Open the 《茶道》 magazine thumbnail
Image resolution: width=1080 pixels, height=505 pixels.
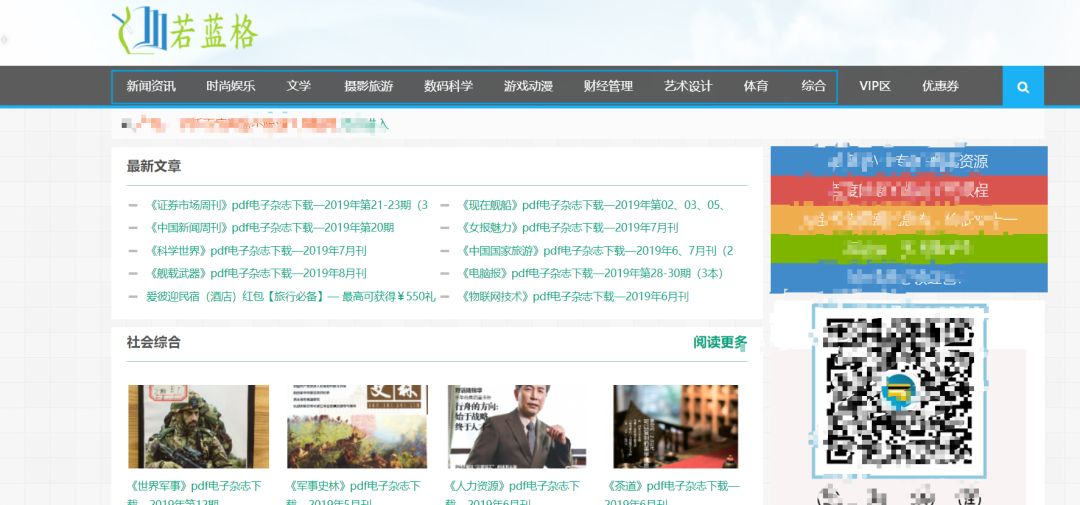pyautogui.click(x=676, y=426)
